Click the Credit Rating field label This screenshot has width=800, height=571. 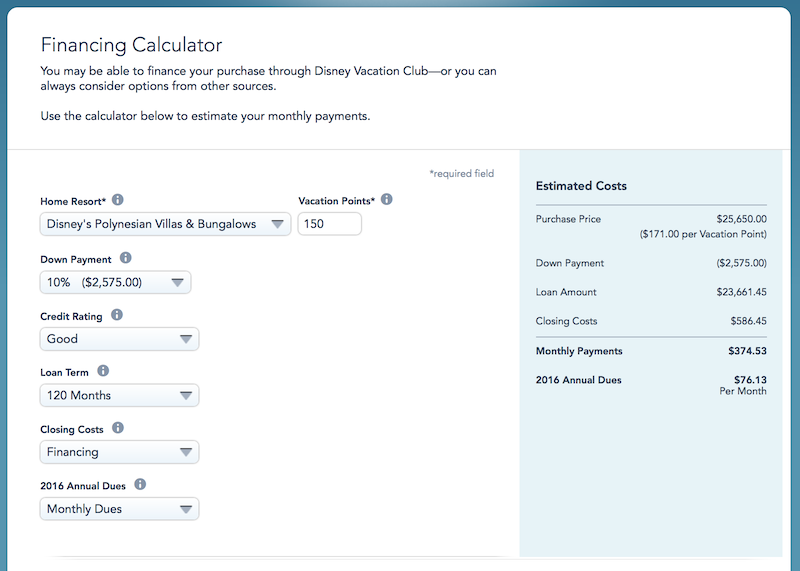pos(71,316)
